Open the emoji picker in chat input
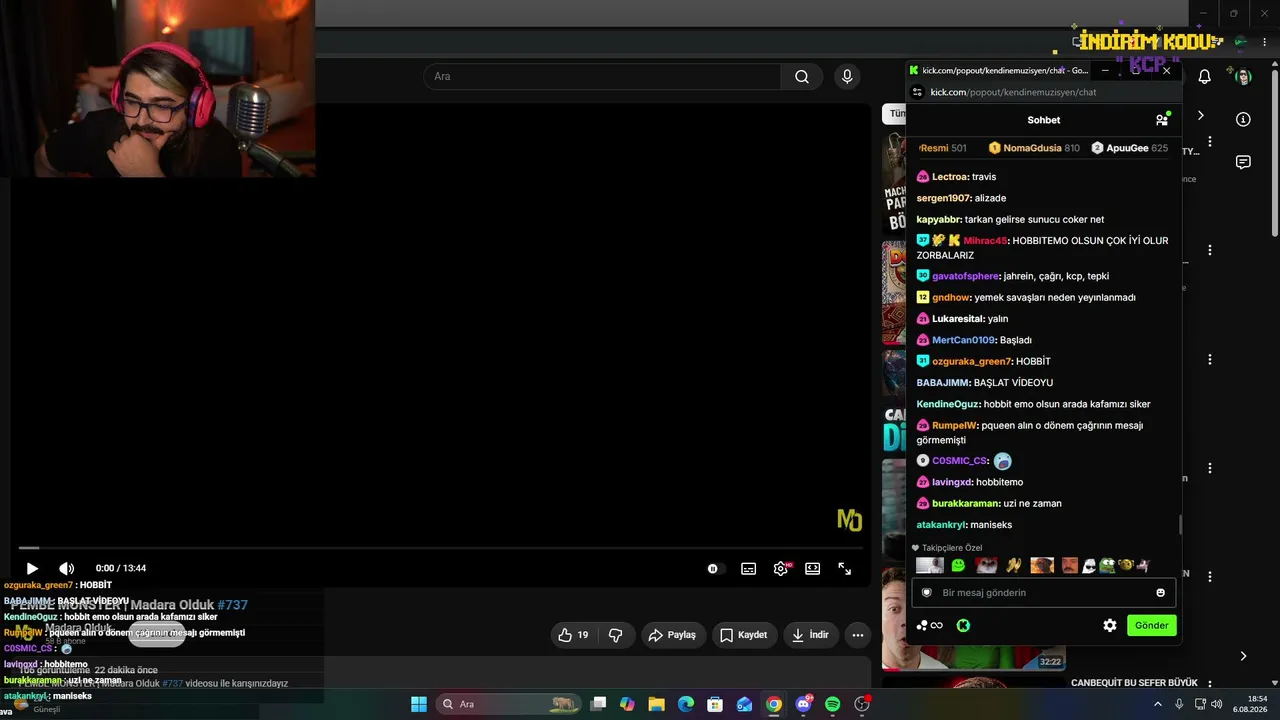Screen dimensions: 1280x720 [1160, 593]
